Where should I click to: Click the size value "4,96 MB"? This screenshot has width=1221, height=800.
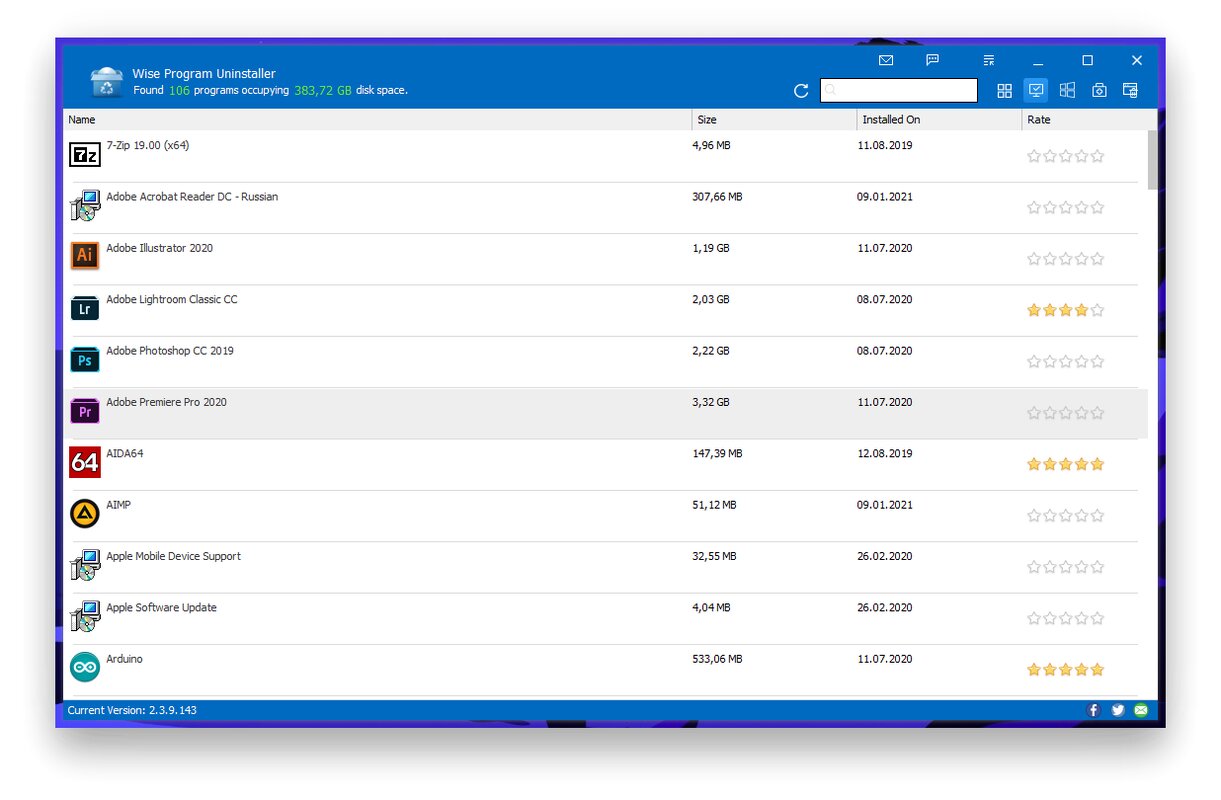click(x=711, y=146)
